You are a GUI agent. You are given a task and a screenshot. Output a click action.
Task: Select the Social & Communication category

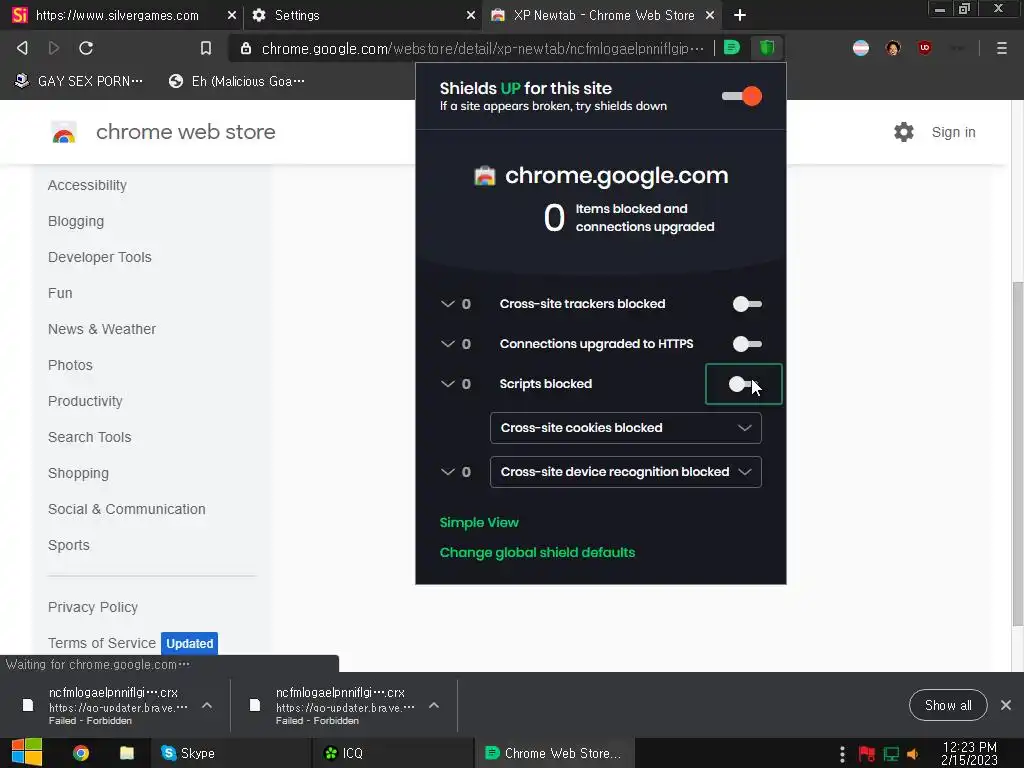[x=127, y=509]
